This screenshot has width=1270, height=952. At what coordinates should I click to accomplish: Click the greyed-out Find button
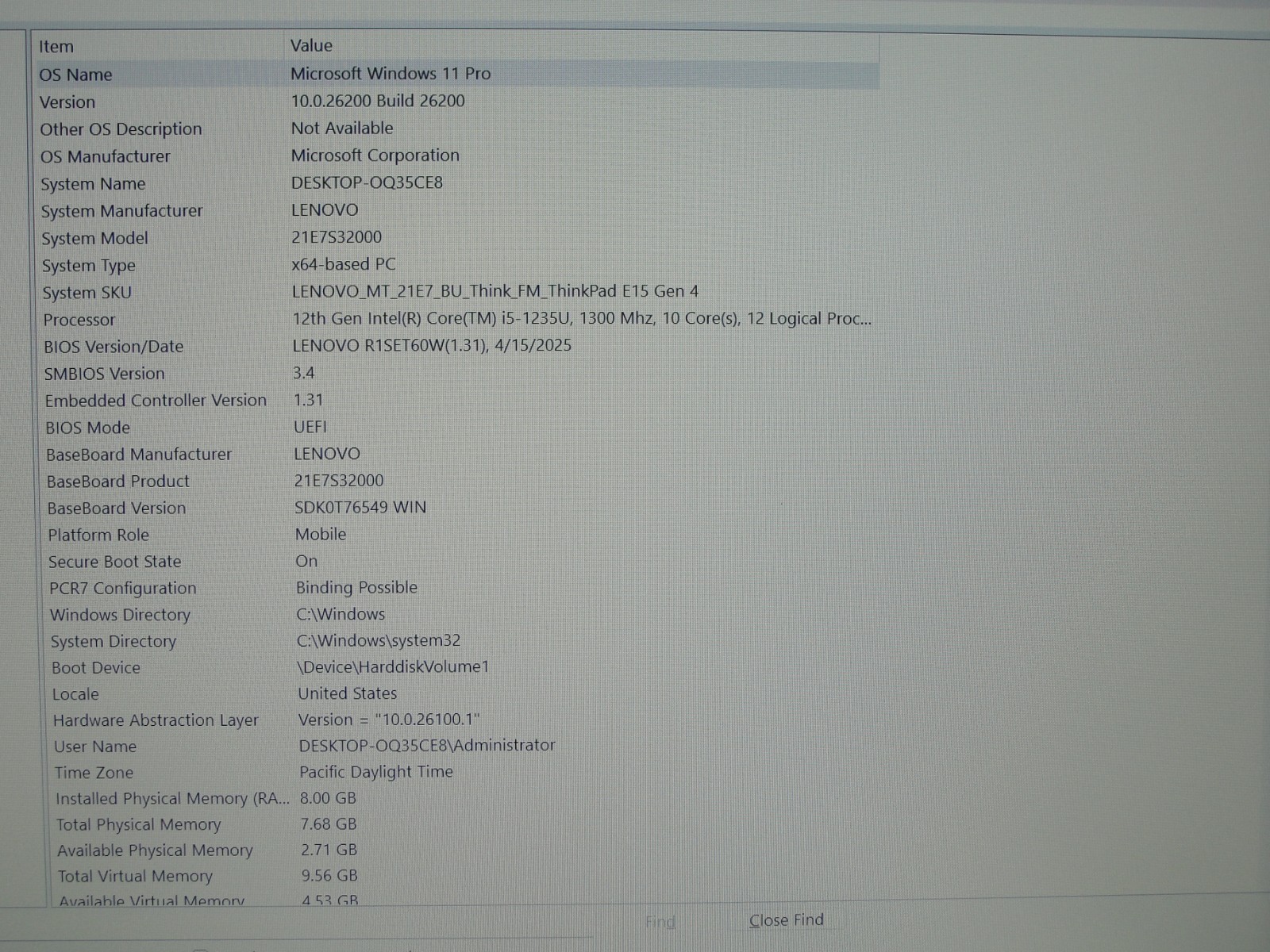click(660, 922)
